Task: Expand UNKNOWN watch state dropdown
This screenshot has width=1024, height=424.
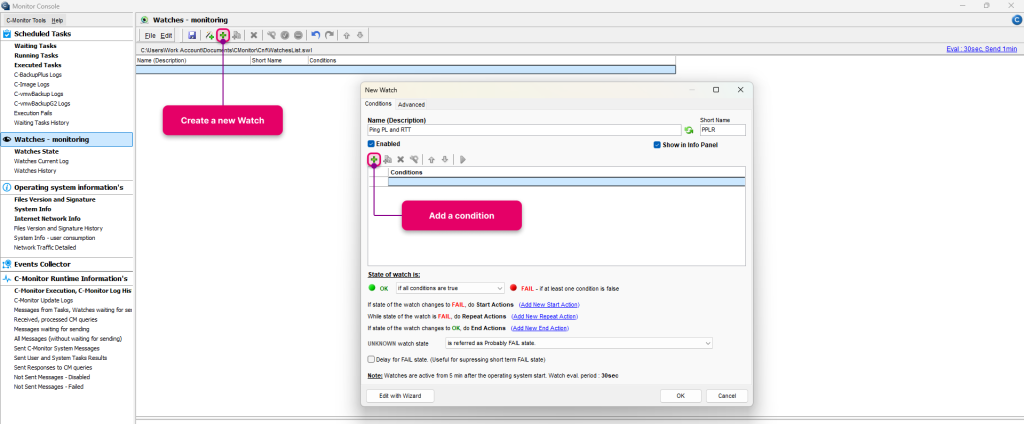Action: pyautogui.click(x=579, y=343)
